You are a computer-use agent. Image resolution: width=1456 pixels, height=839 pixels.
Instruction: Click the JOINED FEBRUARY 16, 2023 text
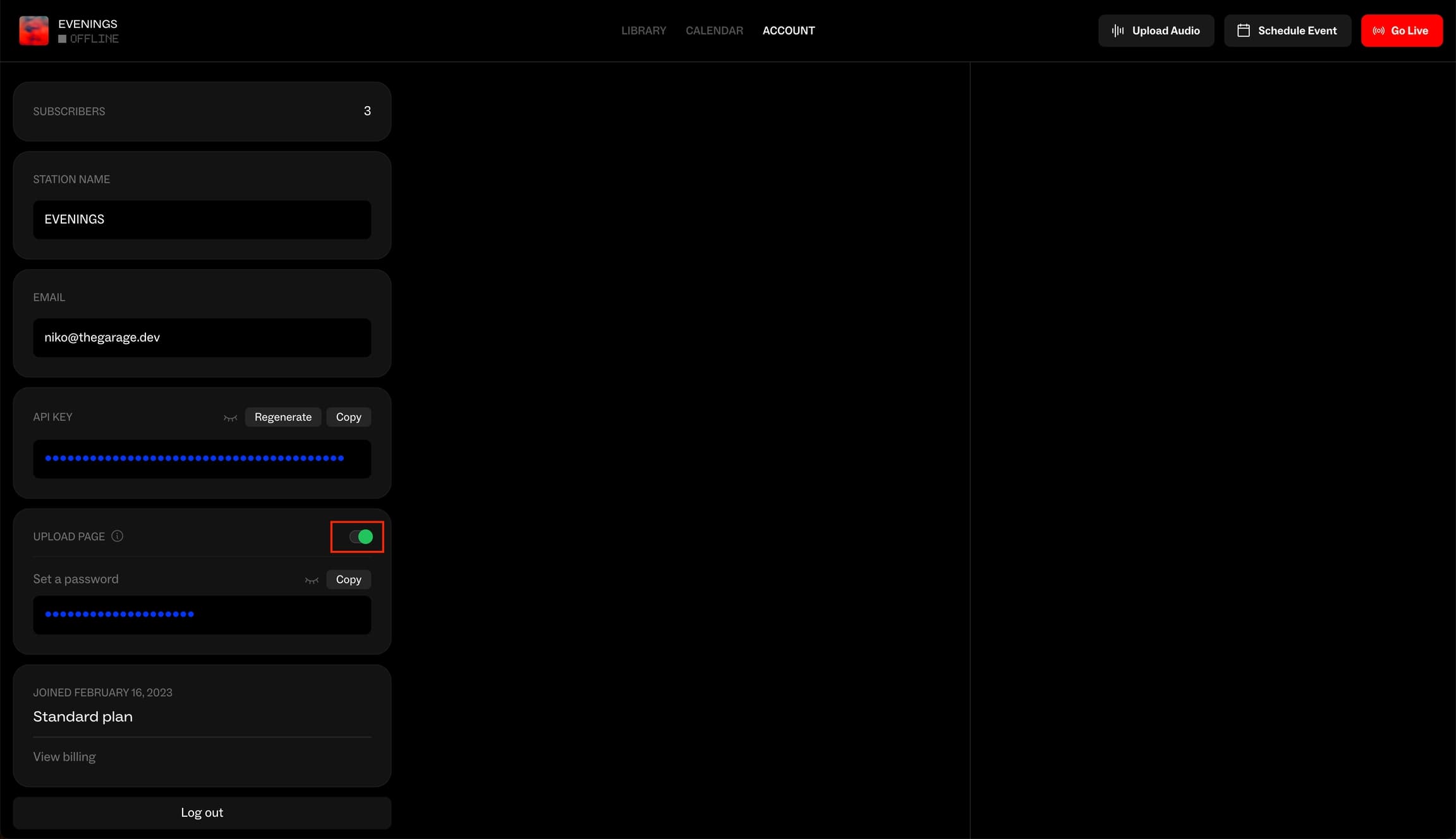102,692
